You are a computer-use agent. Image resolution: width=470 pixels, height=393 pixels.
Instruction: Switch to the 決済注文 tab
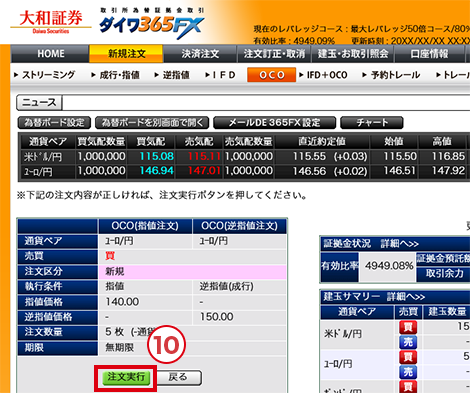tap(200, 54)
